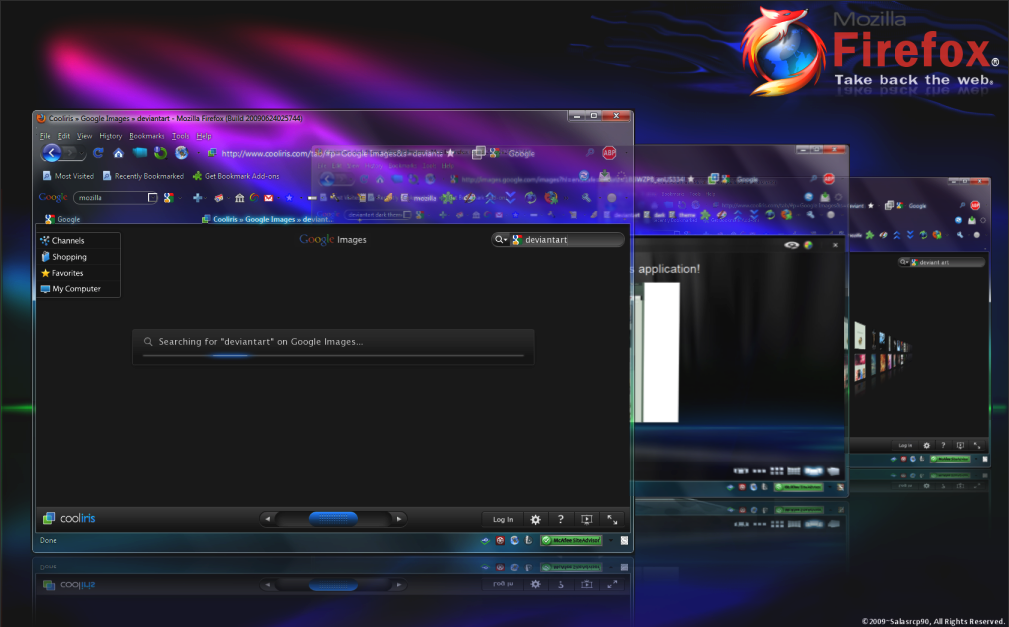Open the Google search engine selector icon
Screen dimensions: 1009x627
(x=495, y=153)
